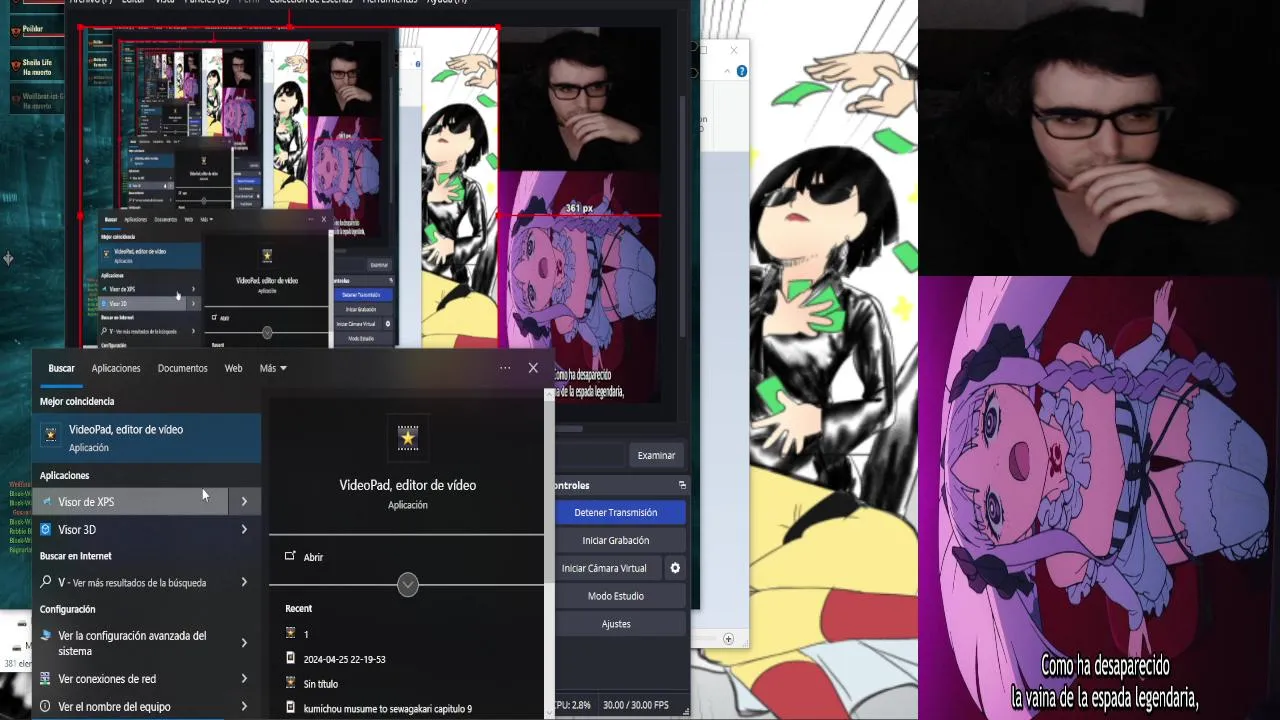Screen dimensions: 1280x720
Task: Expand more actions with the circled chevron
Action: tap(407, 585)
